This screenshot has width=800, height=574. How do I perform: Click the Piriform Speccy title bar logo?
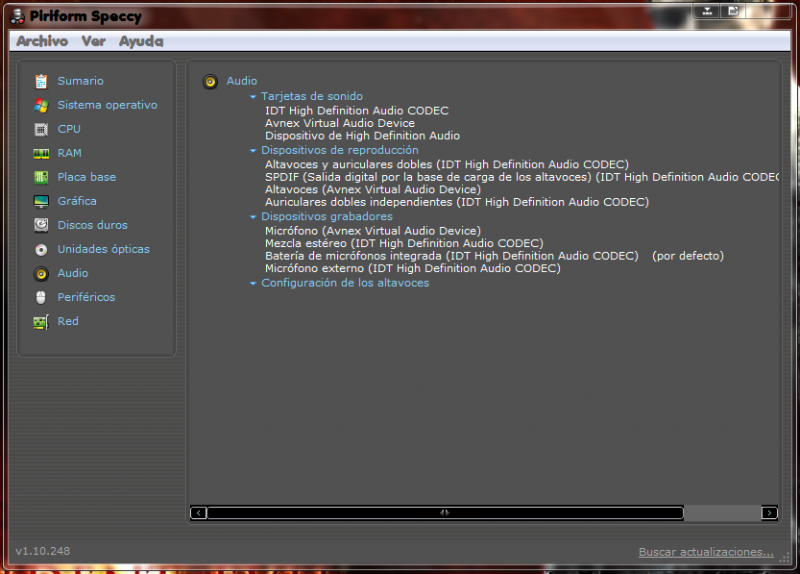point(17,16)
